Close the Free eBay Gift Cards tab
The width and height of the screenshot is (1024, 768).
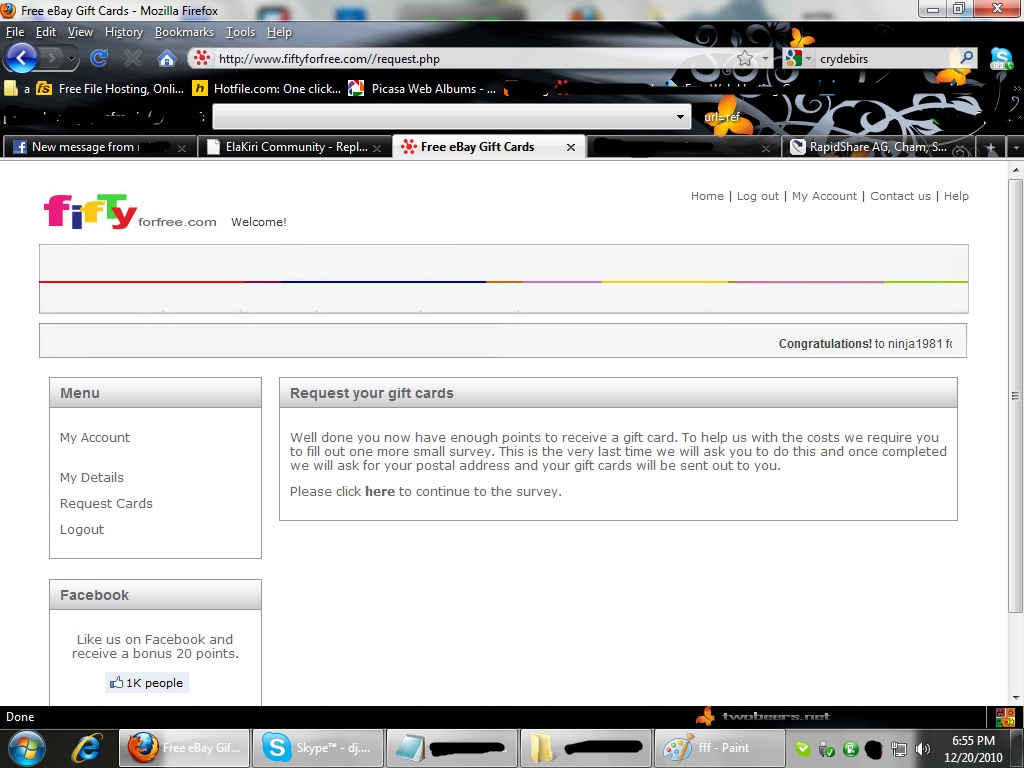point(571,148)
